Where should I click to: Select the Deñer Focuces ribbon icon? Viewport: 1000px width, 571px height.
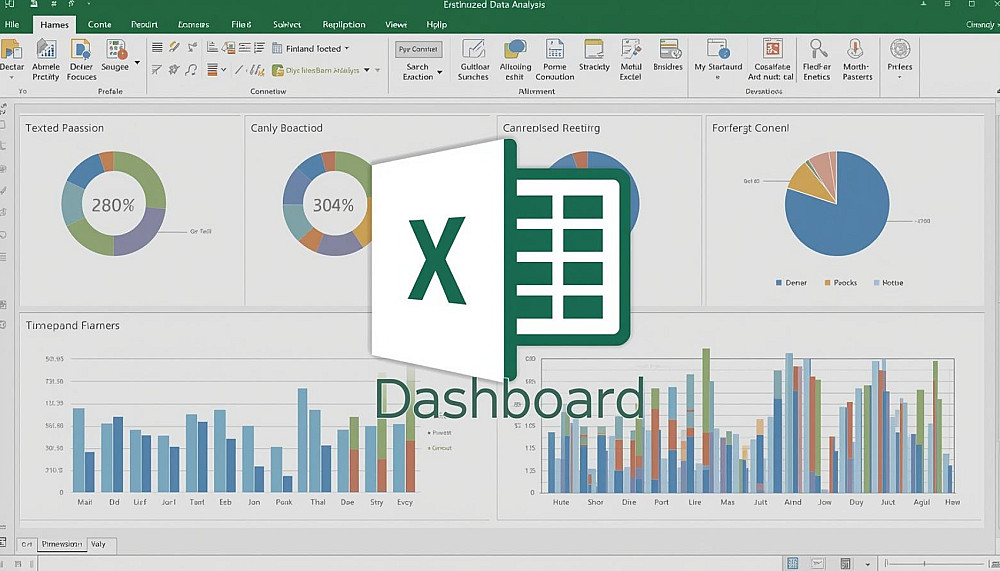pyautogui.click(x=81, y=49)
